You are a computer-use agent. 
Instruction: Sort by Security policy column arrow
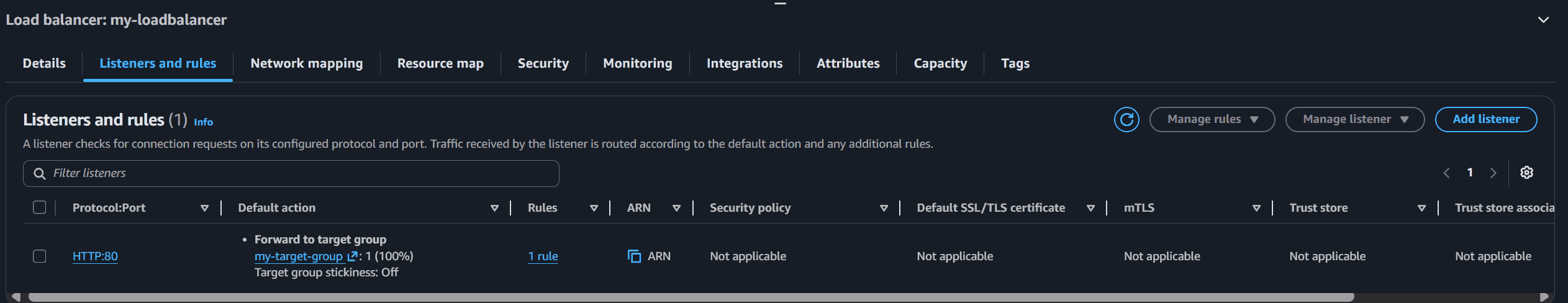point(884,208)
